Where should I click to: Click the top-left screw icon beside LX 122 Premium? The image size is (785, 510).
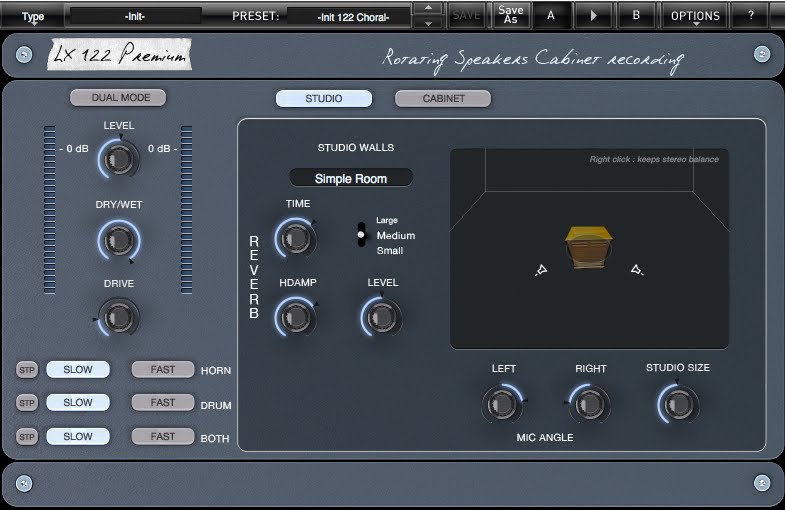(24, 55)
